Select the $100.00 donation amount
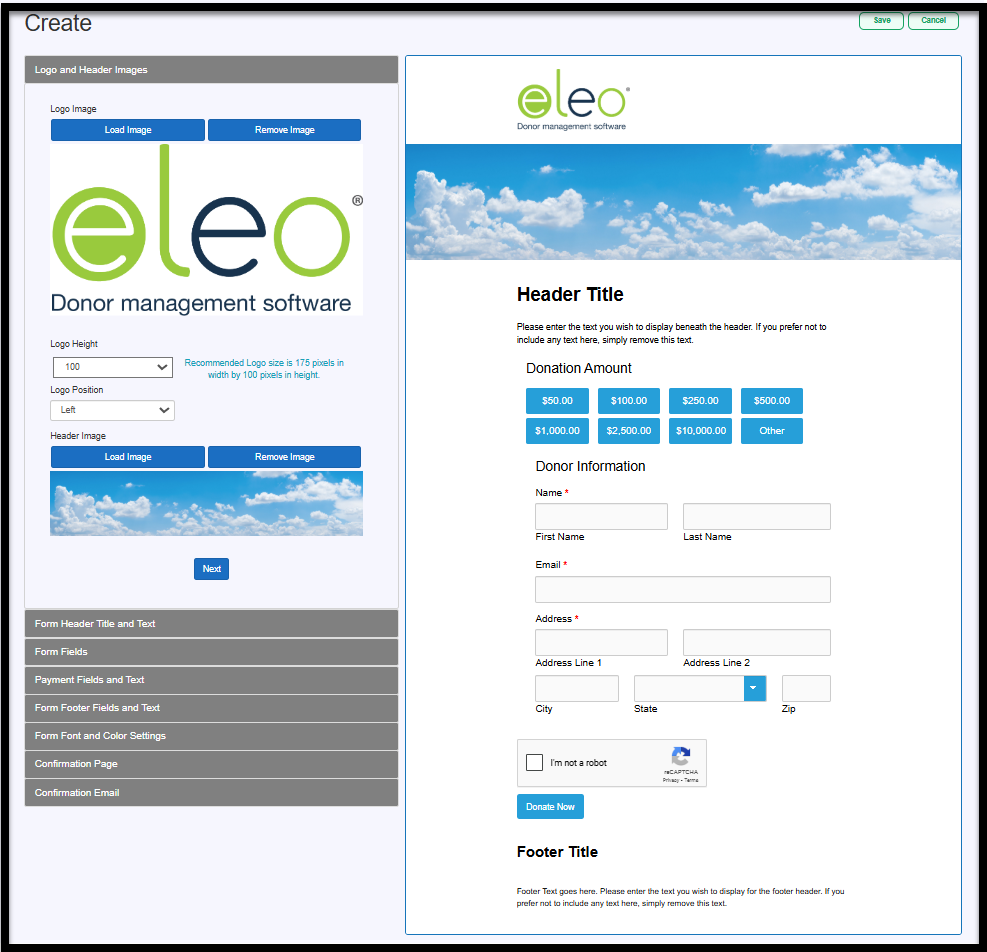987x952 pixels. click(629, 401)
